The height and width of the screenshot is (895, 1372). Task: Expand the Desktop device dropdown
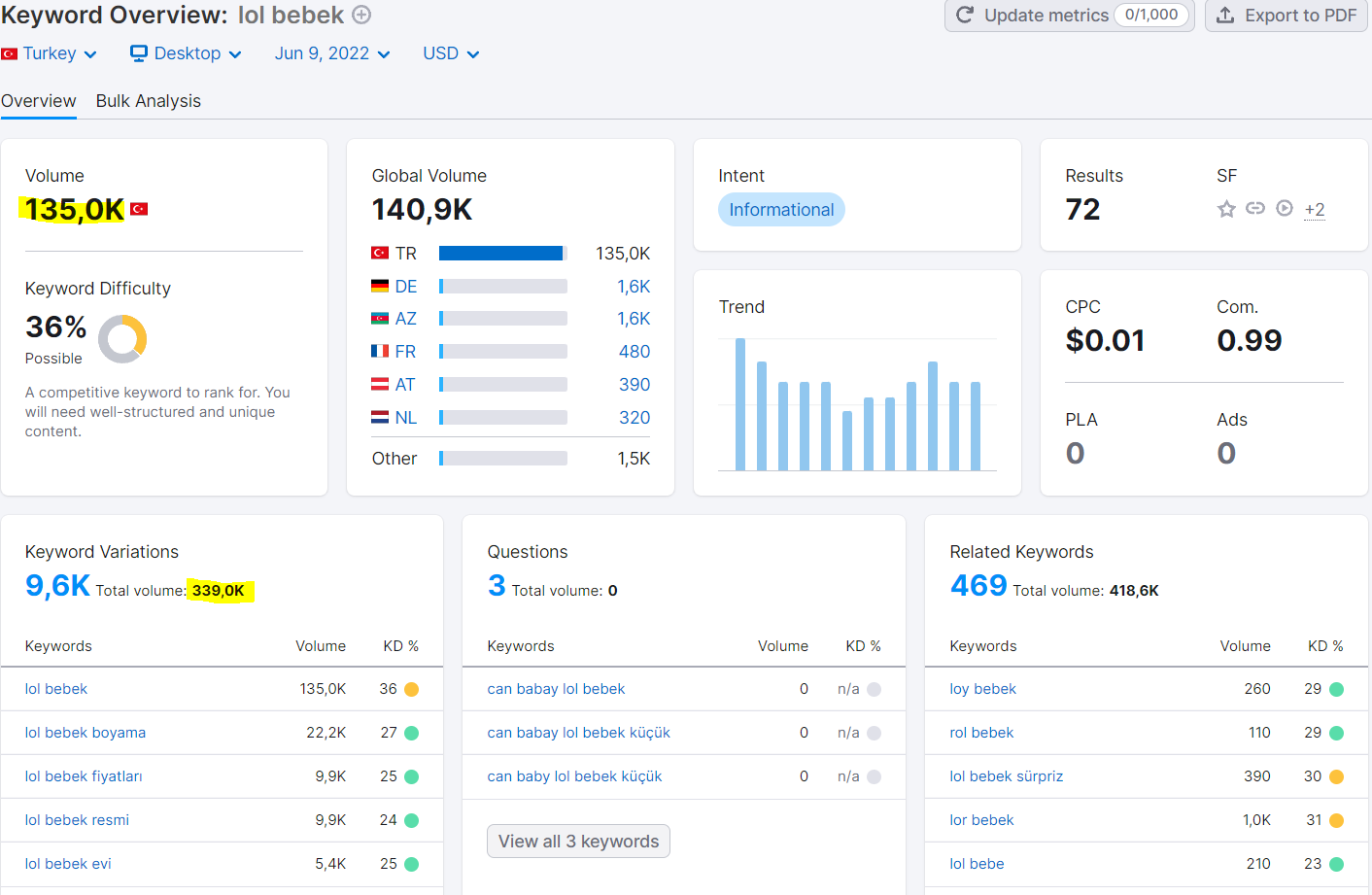coord(186,53)
